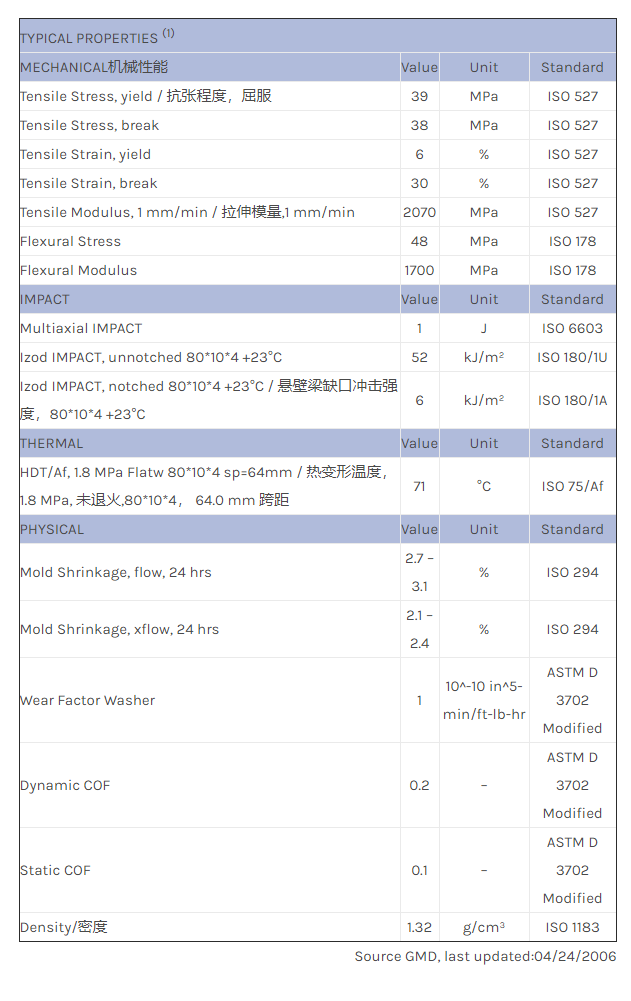This screenshot has width=631, height=1001.
Task: Click the PHYSICAL section header label
Action: pyautogui.click(x=52, y=529)
